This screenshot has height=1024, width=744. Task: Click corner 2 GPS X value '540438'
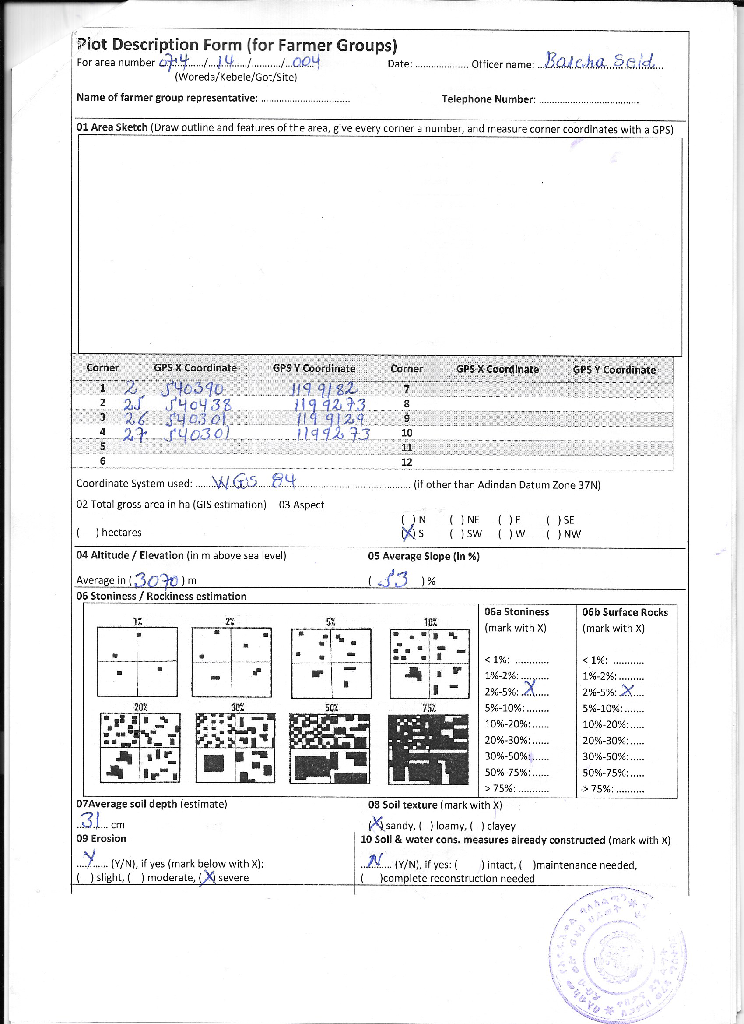point(199,404)
